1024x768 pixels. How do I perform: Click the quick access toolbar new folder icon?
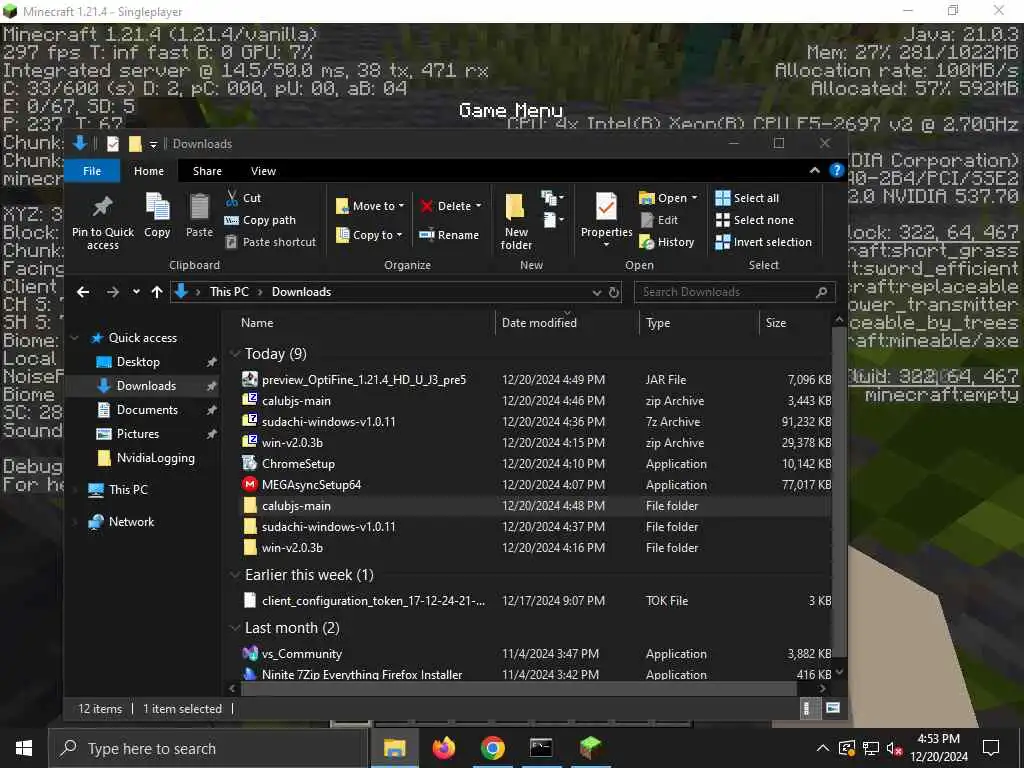point(135,144)
